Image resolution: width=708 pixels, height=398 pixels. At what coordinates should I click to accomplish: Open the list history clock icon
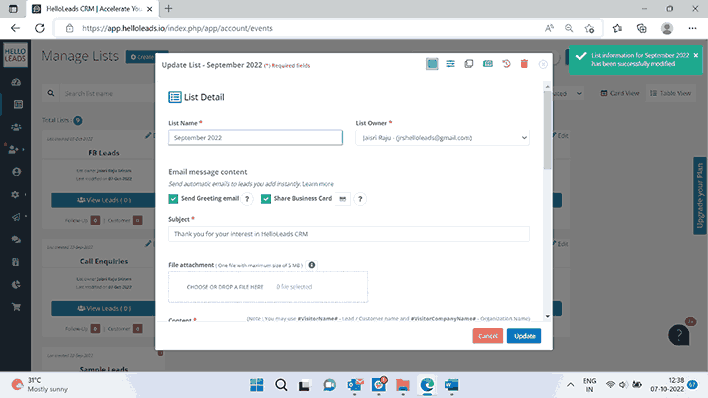pos(506,64)
